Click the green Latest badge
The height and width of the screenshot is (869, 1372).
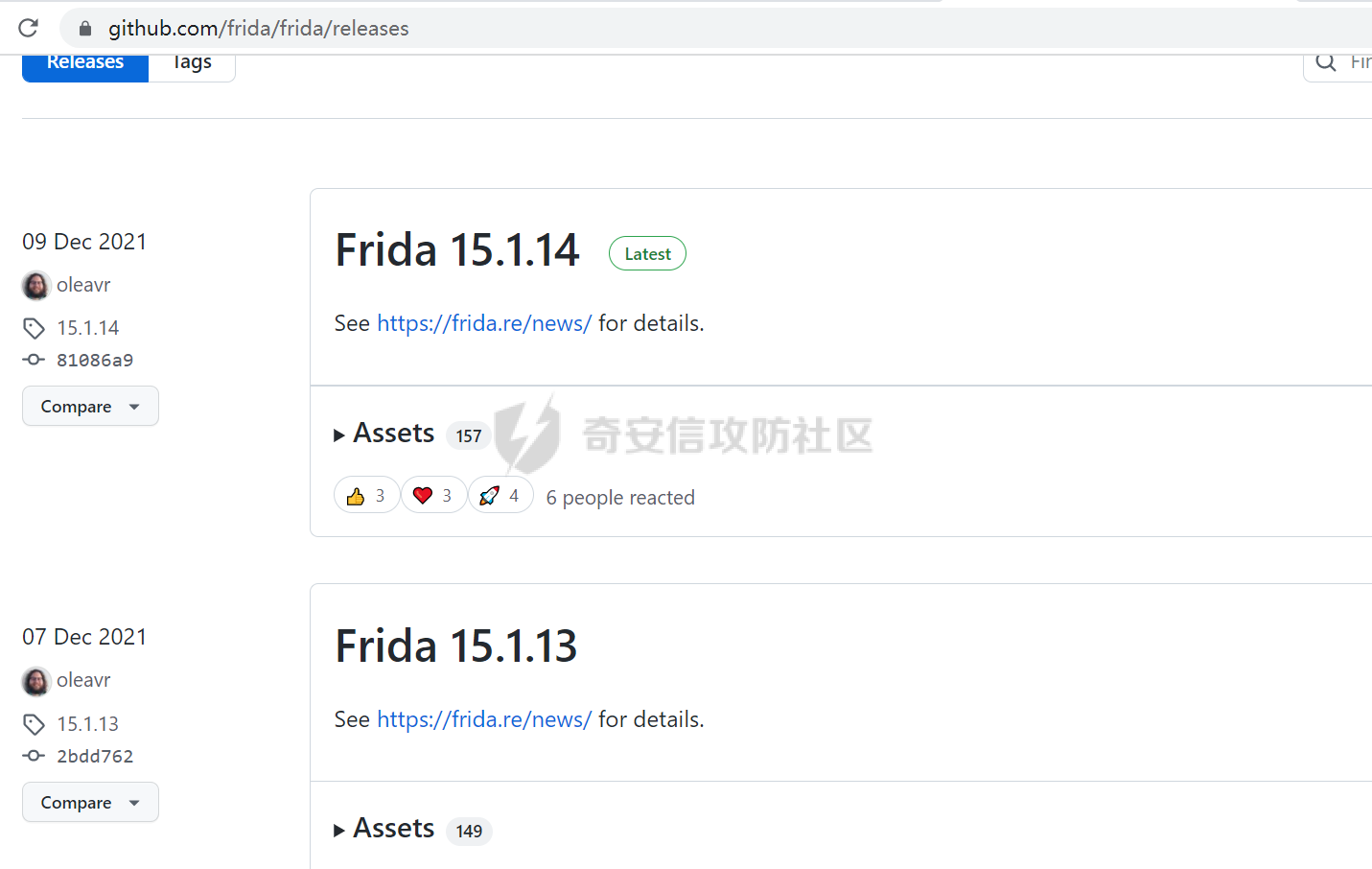647,254
